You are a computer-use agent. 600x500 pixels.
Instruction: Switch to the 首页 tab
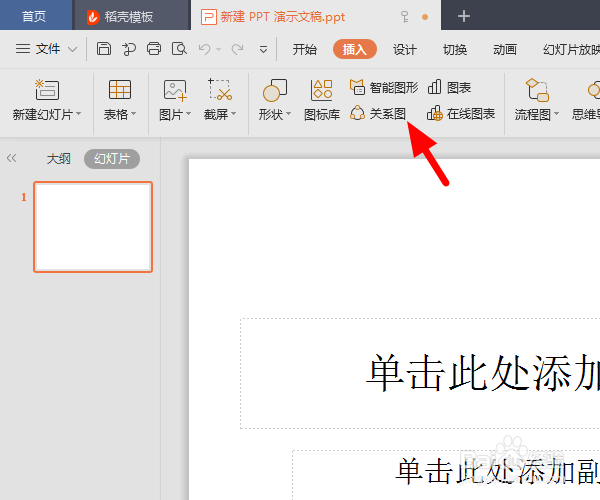click(x=34, y=16)
